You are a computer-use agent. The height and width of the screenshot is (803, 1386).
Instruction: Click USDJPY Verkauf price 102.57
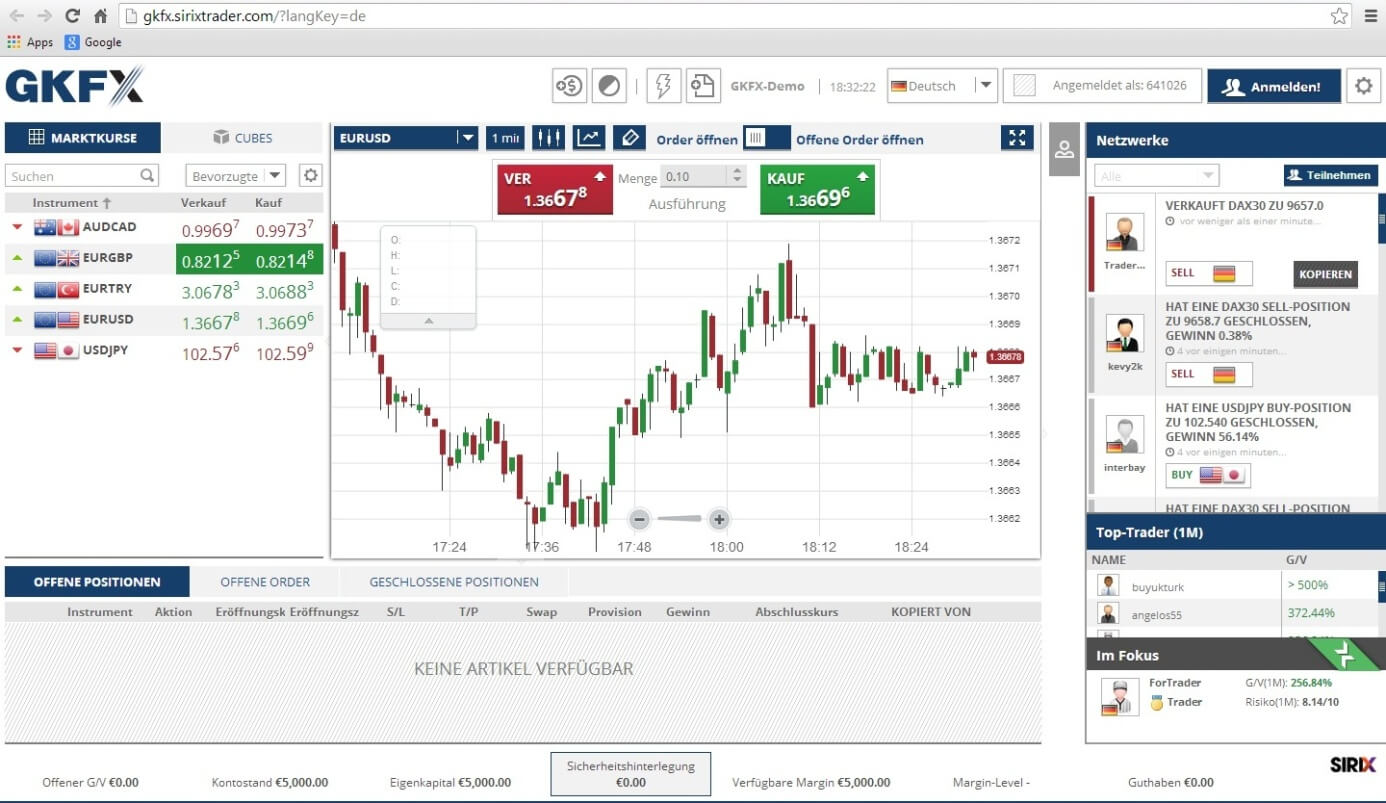(x=210, y=352)
